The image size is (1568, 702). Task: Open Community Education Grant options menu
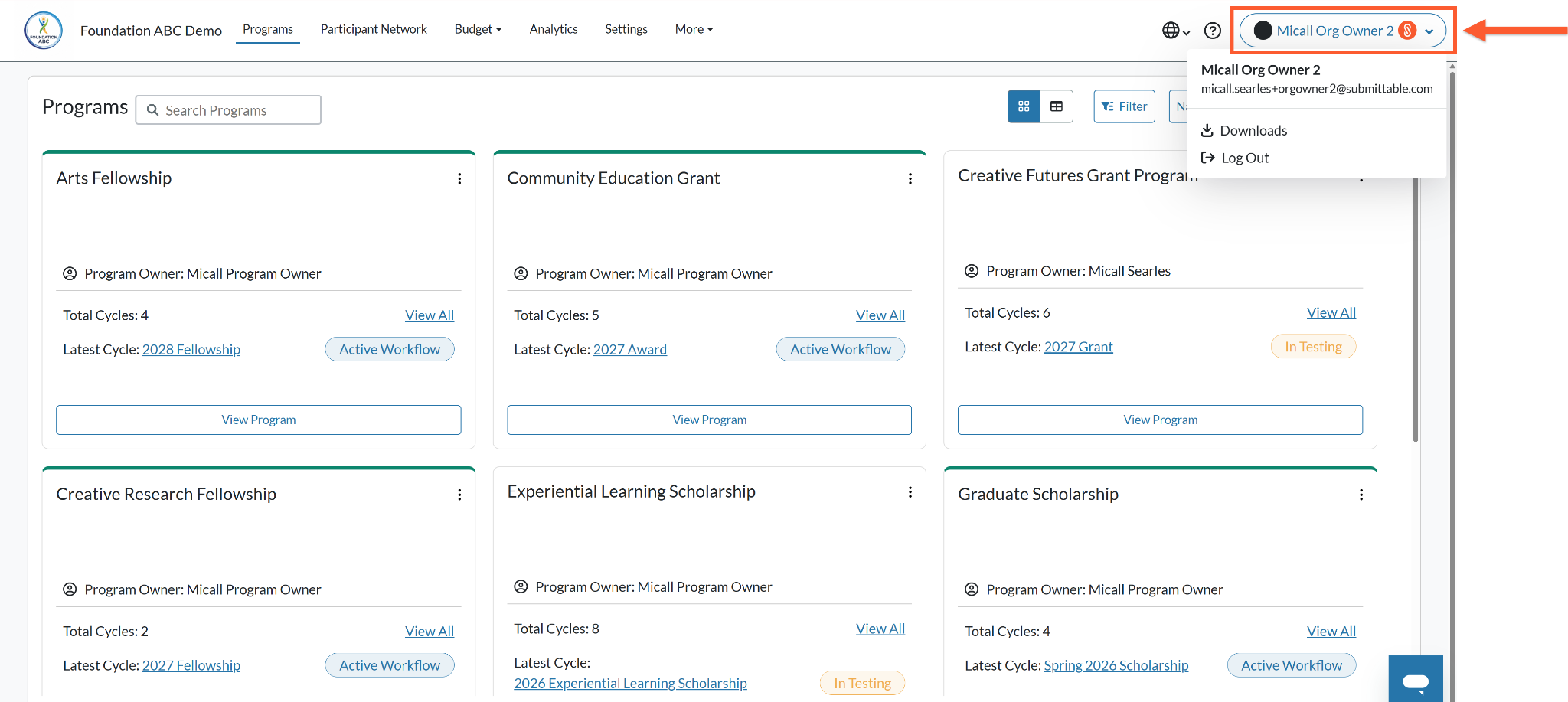pos(910,178)
